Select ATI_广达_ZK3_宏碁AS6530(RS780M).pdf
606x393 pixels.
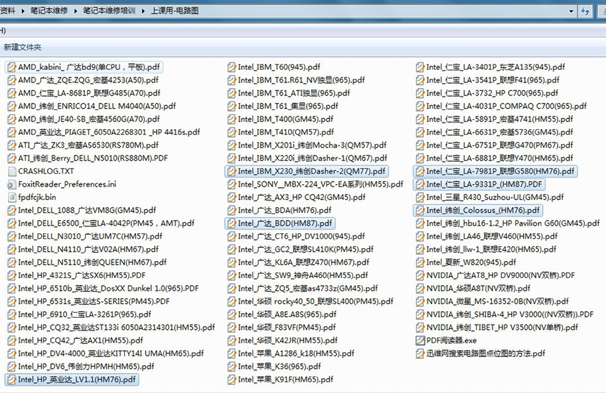[x=89, y=145]
